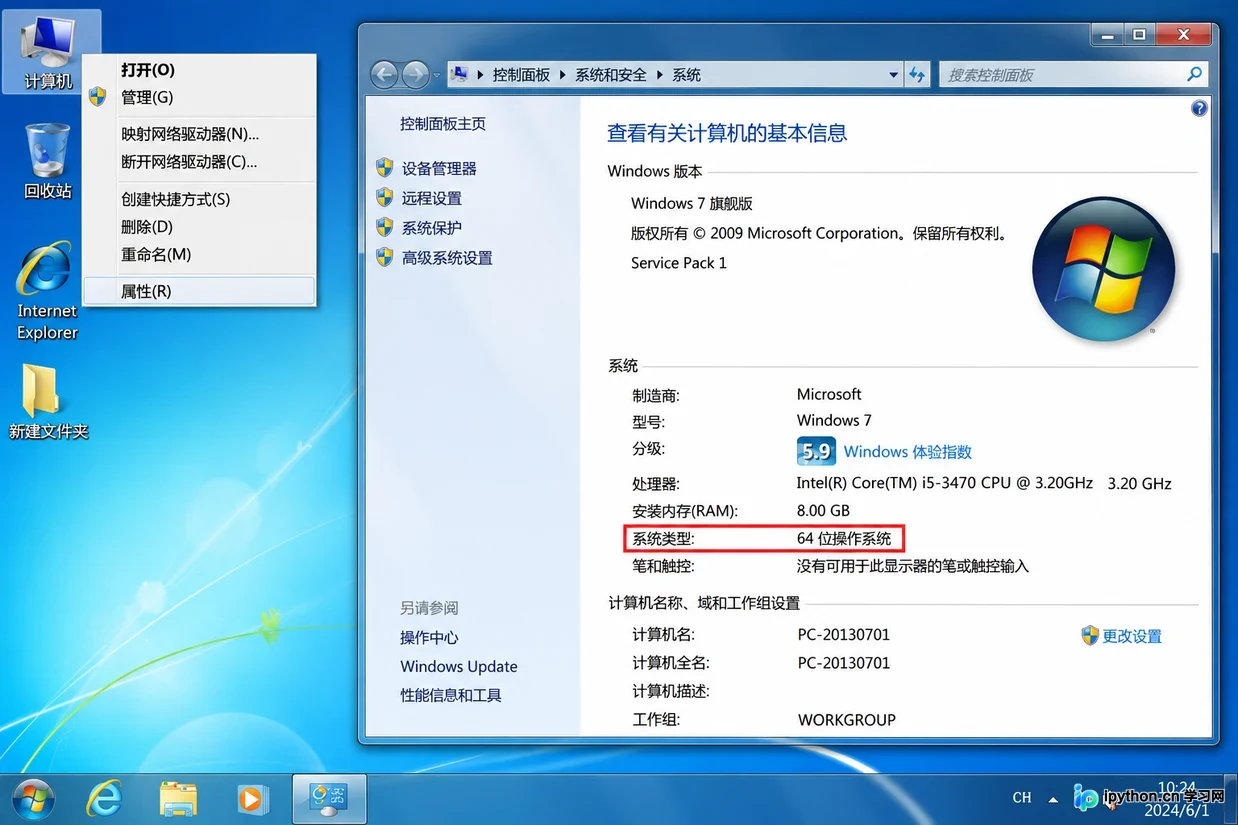Click the forward navigation arrow
The width and height of the screenshot is (1238, 825).
(415, 75)
